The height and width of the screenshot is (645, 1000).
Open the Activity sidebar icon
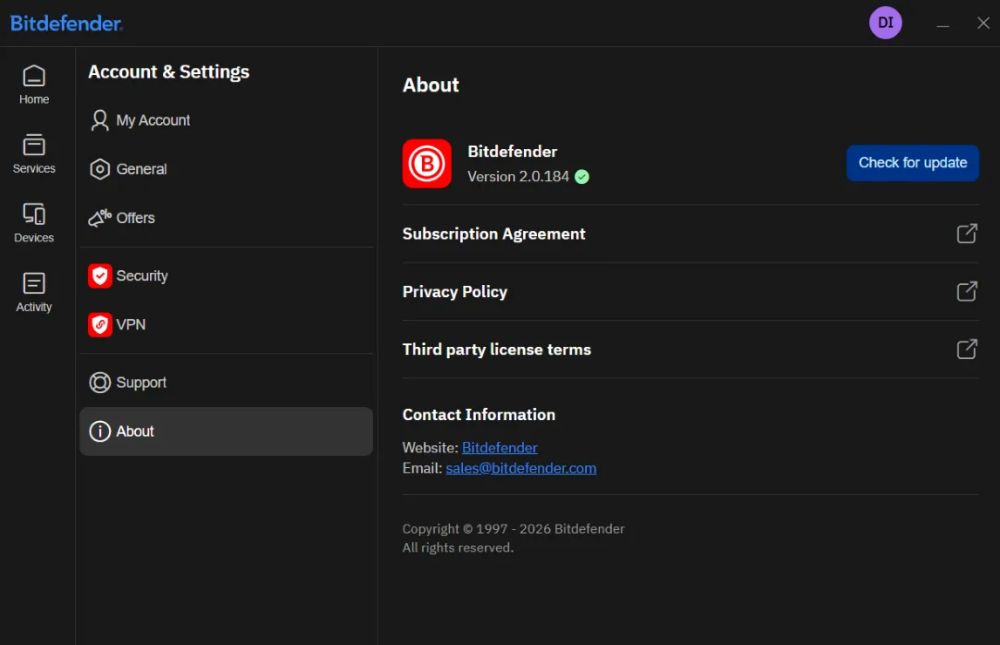34,292
